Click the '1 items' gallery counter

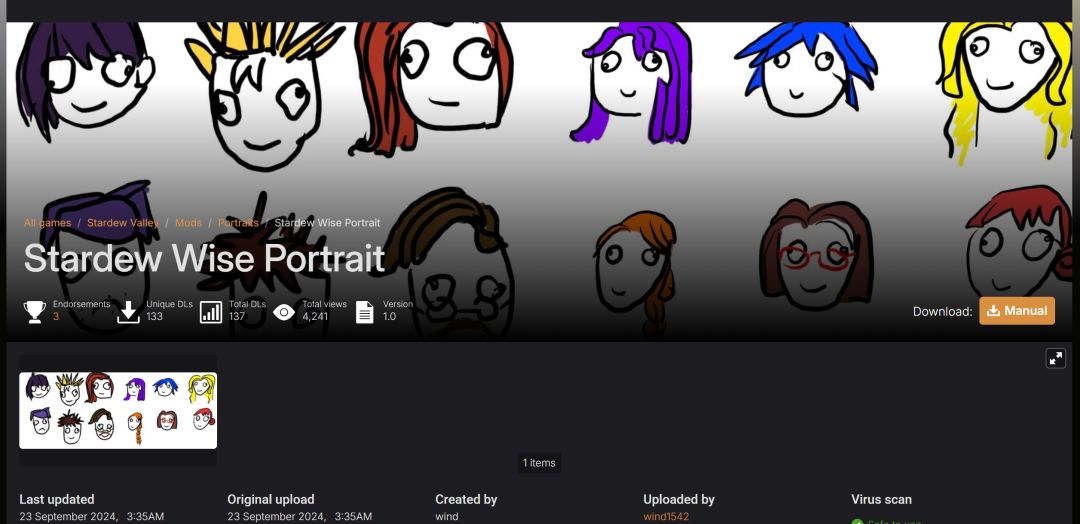[539, 463]
